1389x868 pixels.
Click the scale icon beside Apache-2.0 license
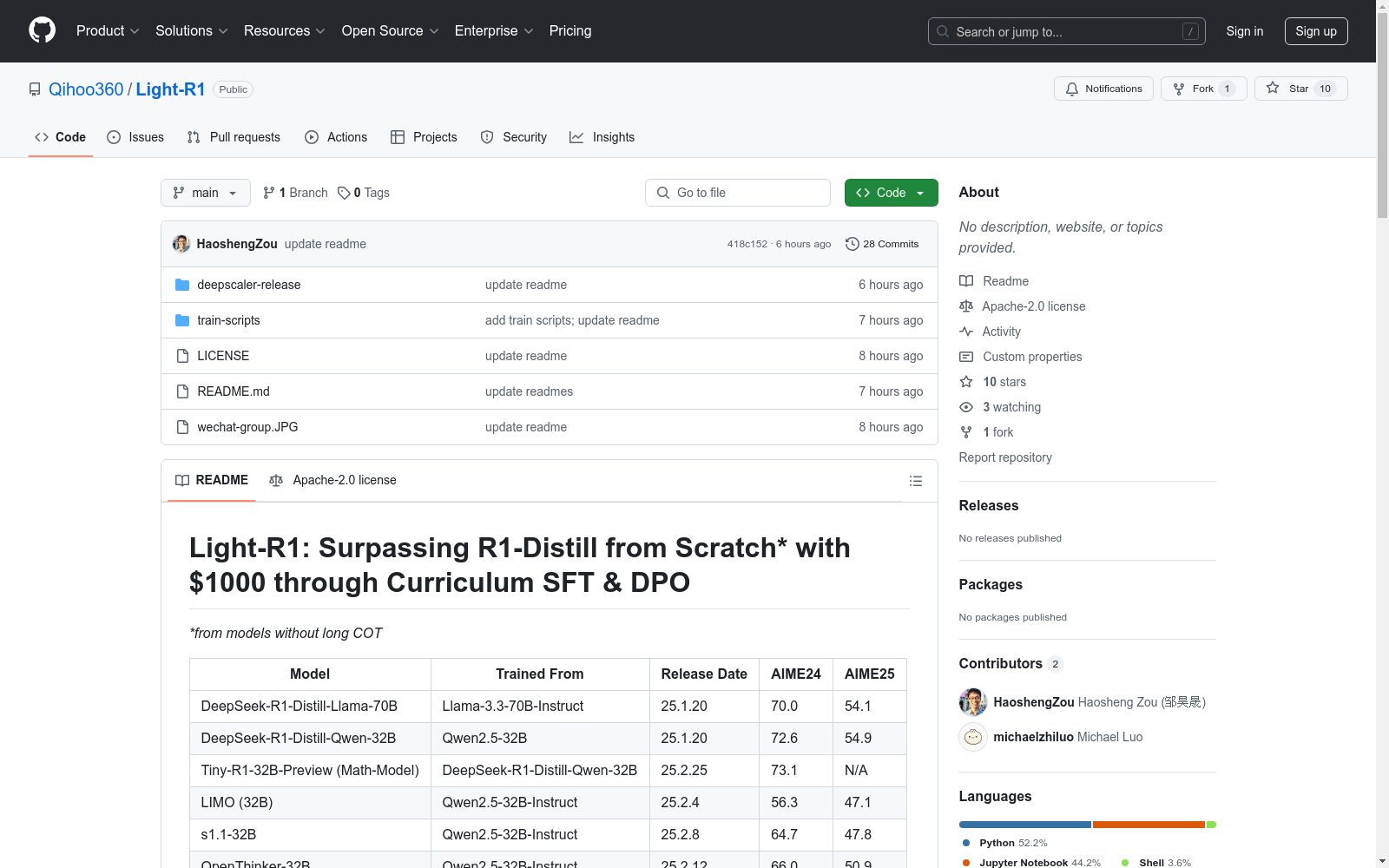[x=966, y=306]
